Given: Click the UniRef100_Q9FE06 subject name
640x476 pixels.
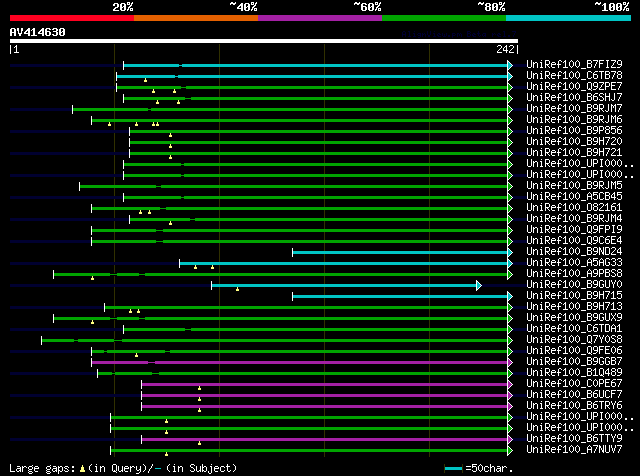Looking at the screenshot, I should point(574,351).
